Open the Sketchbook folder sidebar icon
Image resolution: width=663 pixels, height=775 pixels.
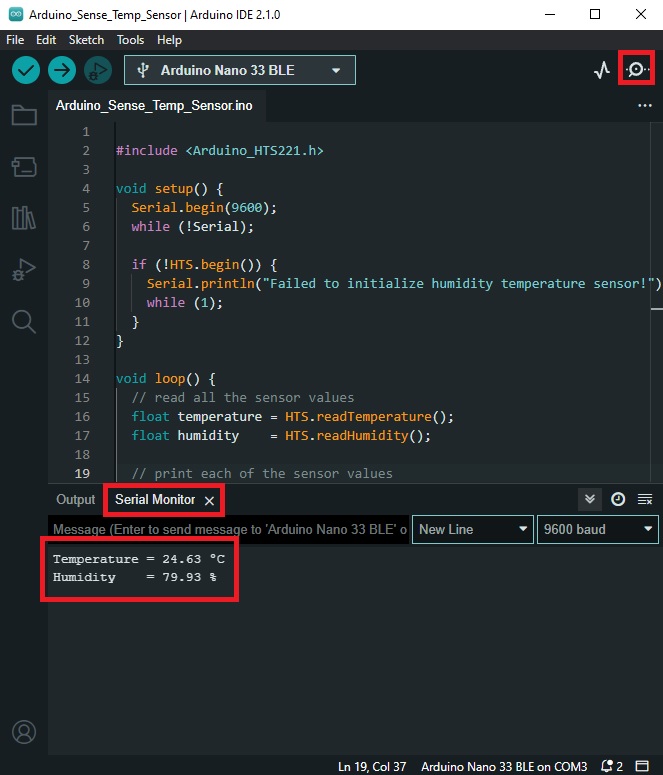click(x=24, y=115)
